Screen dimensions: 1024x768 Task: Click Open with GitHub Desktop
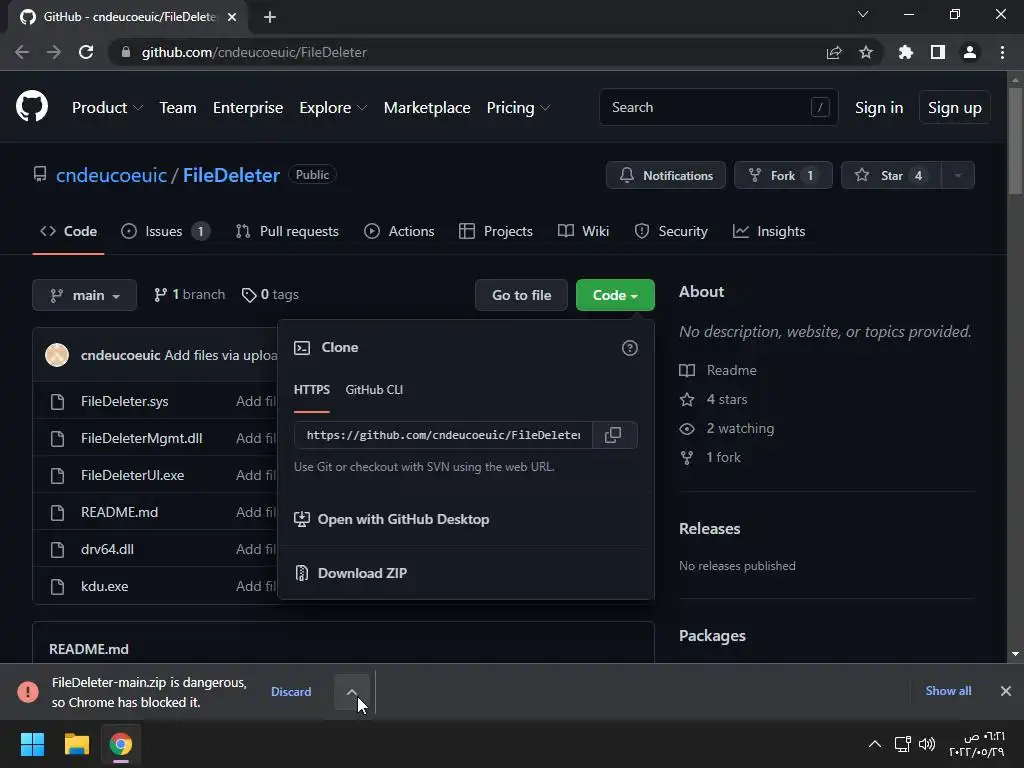click(392, 519)
